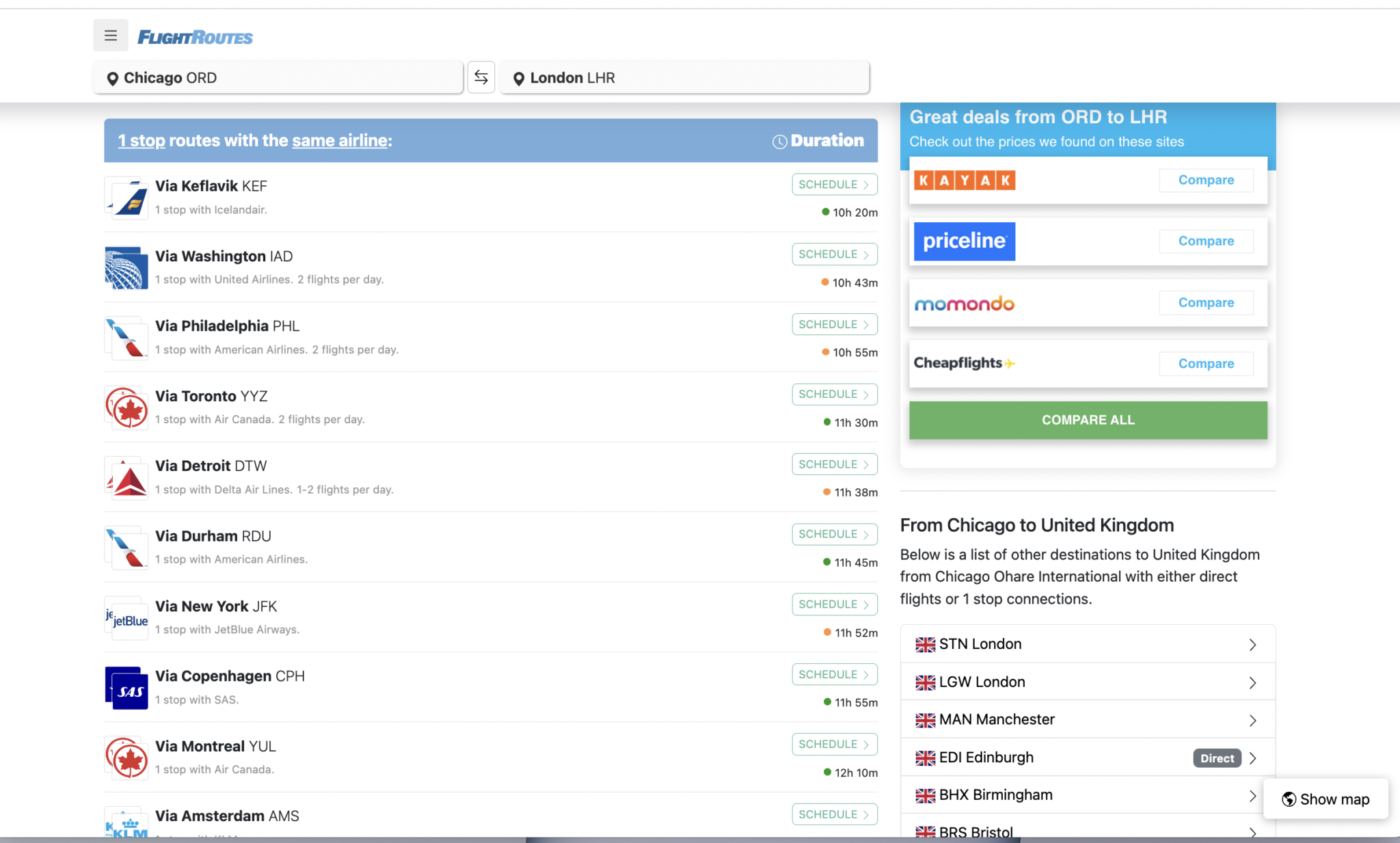1400x843 pixels.
Task: Open BHX Birmingham destination row
Action: (1088, 795)
